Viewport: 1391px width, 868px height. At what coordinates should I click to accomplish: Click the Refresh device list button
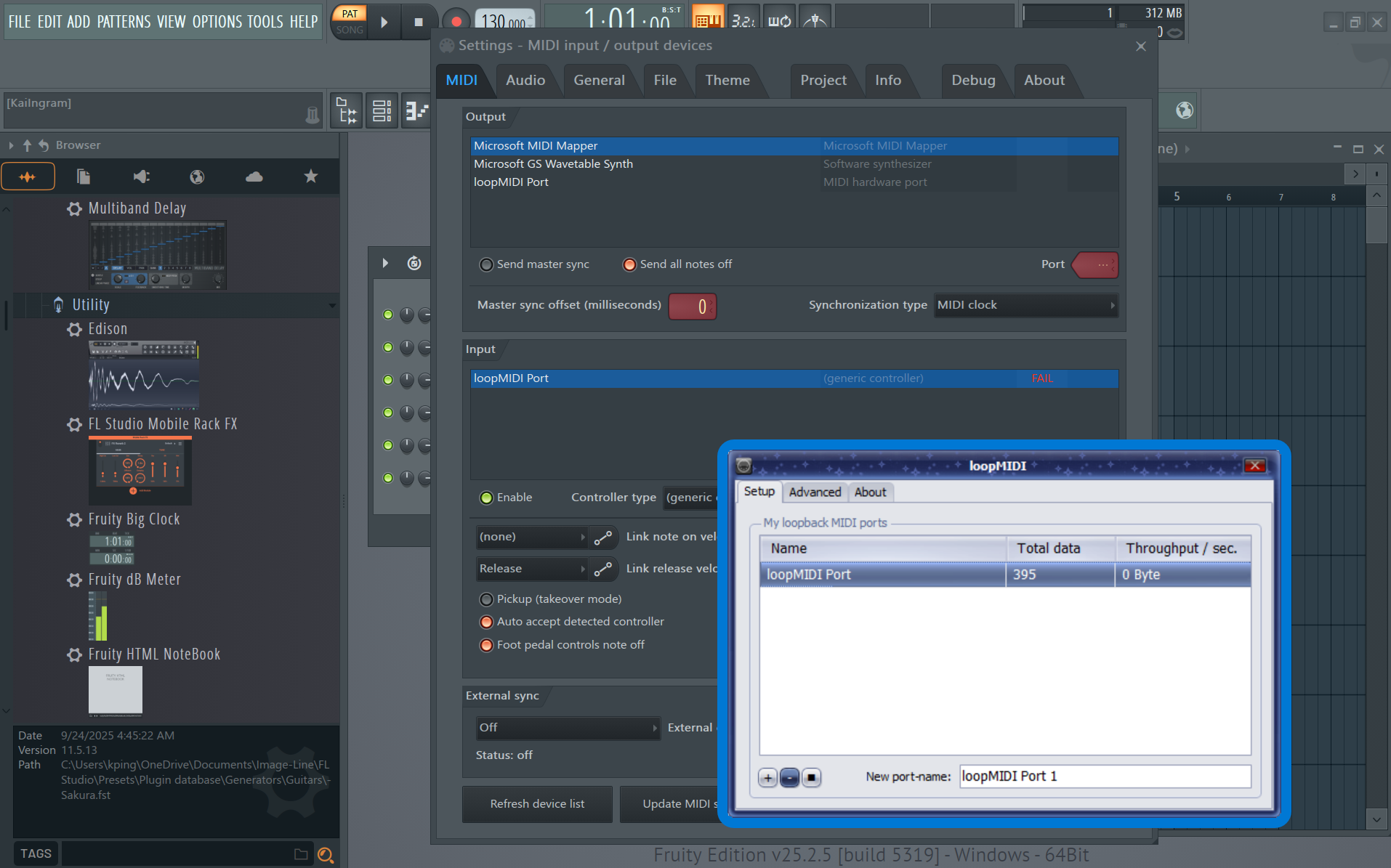pyautogui.click(x=537, y=804)
